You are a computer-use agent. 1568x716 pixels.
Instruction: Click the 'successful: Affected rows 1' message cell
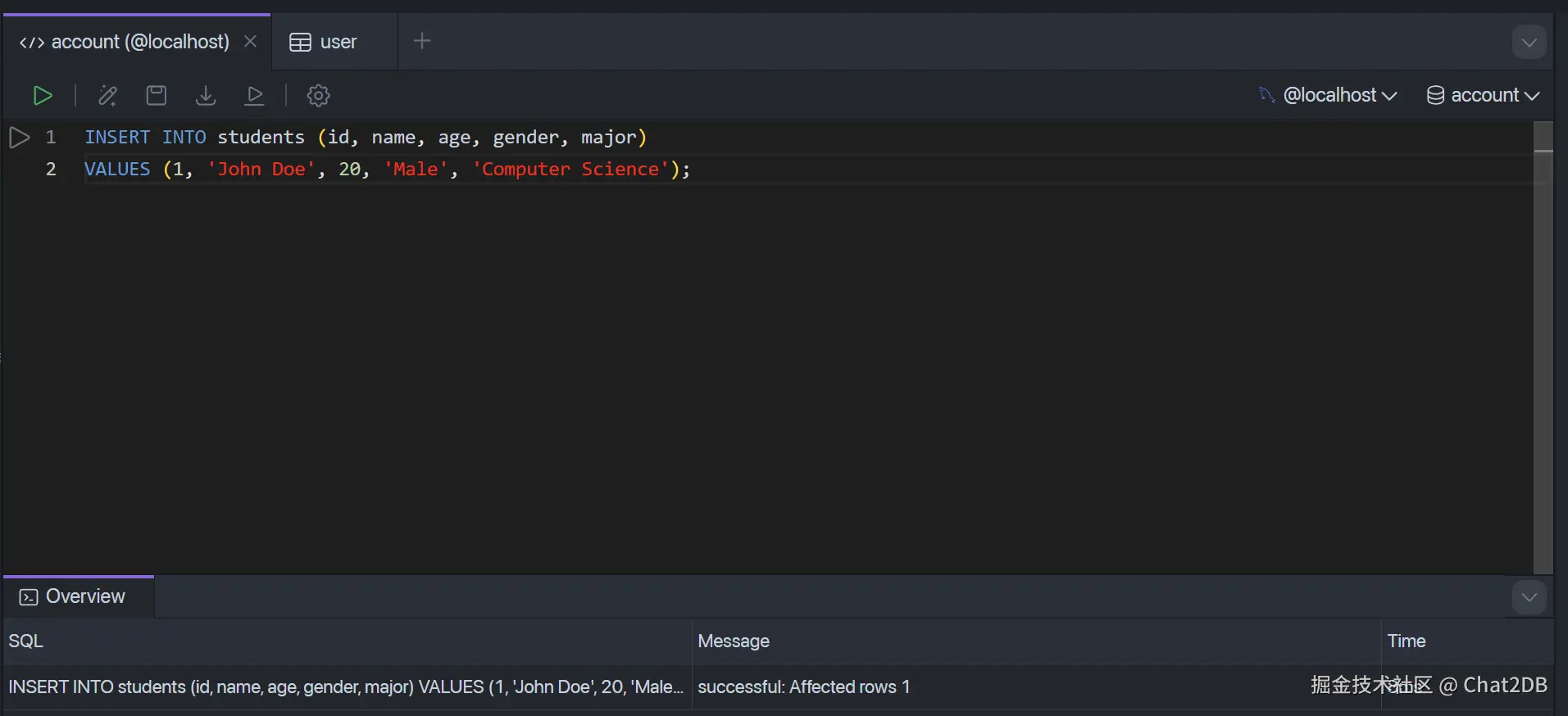click(803, 687)
